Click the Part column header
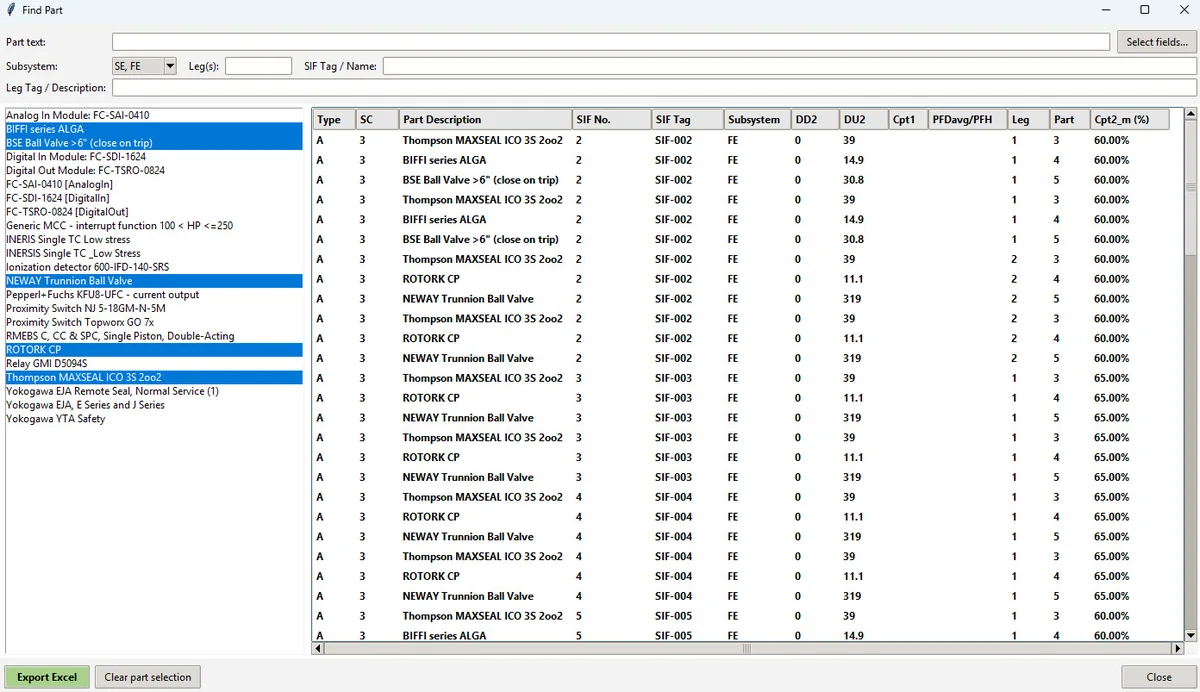Viewport: 1200px width, 692px height. click(x=1071, y=119)
